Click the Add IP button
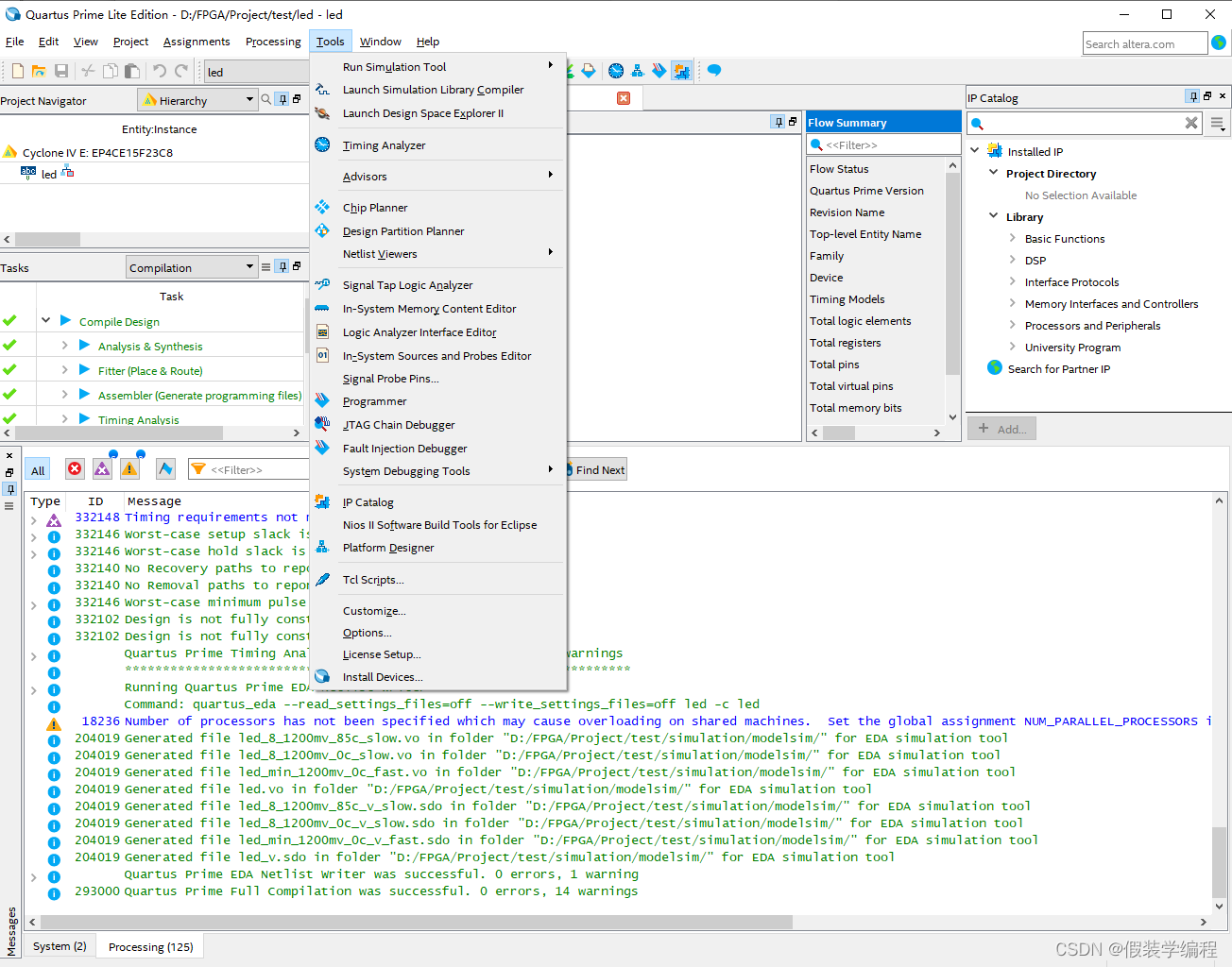Viewport: 1232px width, 967px height. pyautogui.click(x=1001, y=428)
